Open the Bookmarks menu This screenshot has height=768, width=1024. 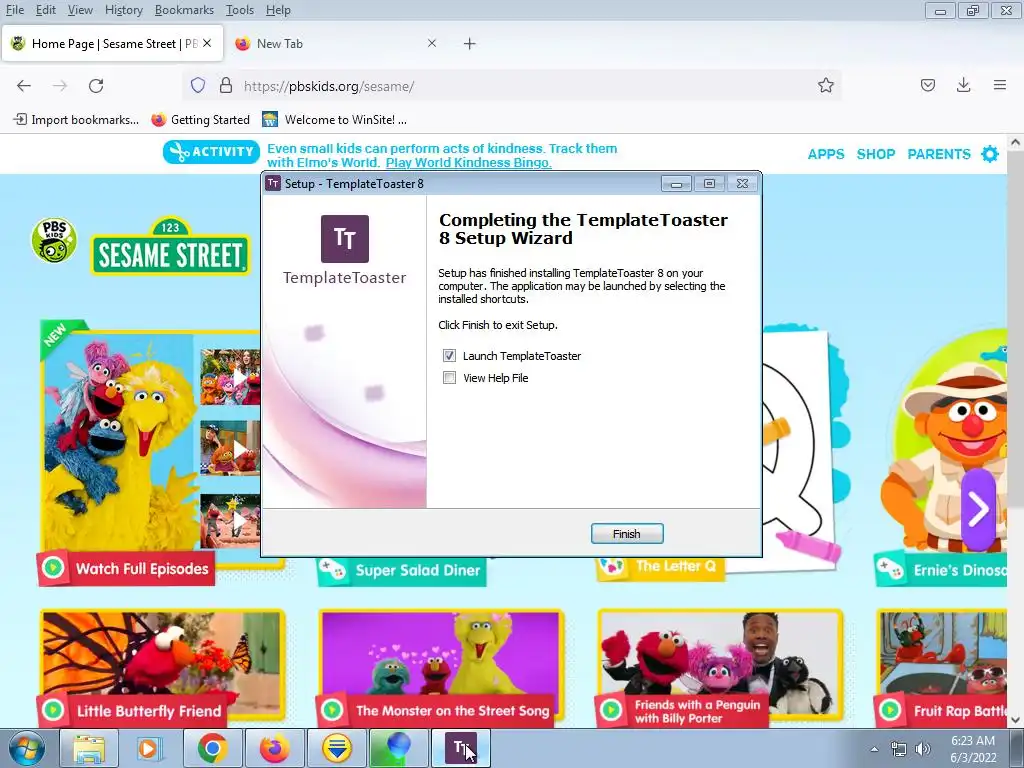[x=184, y=10]
